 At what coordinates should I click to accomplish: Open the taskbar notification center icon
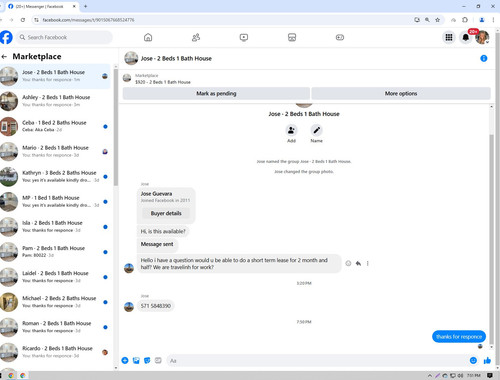point(490,376)
